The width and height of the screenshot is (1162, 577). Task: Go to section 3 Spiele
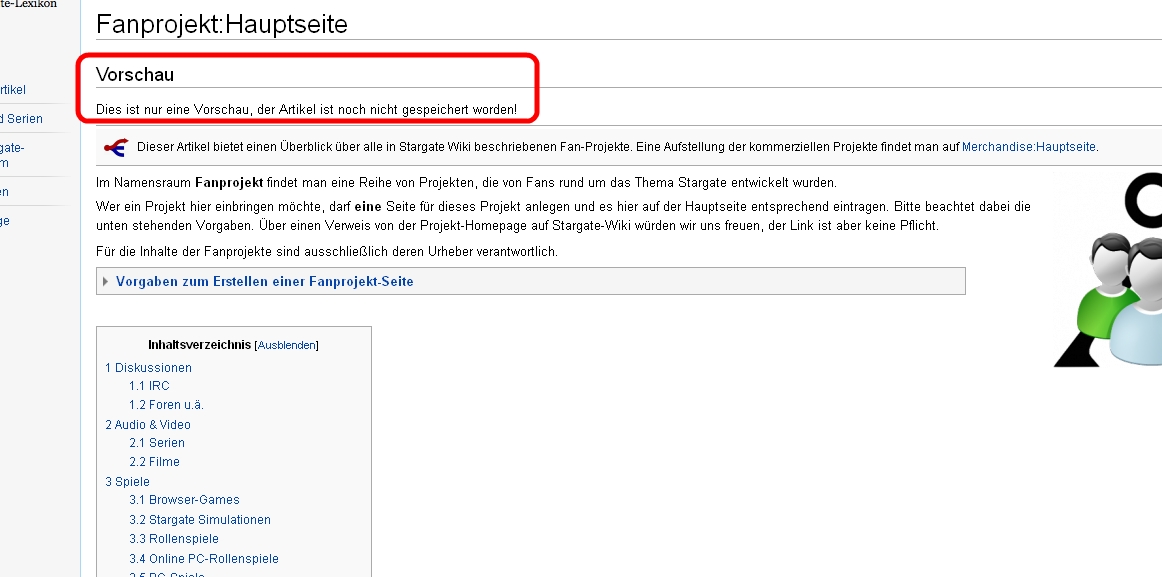point(127,482)
